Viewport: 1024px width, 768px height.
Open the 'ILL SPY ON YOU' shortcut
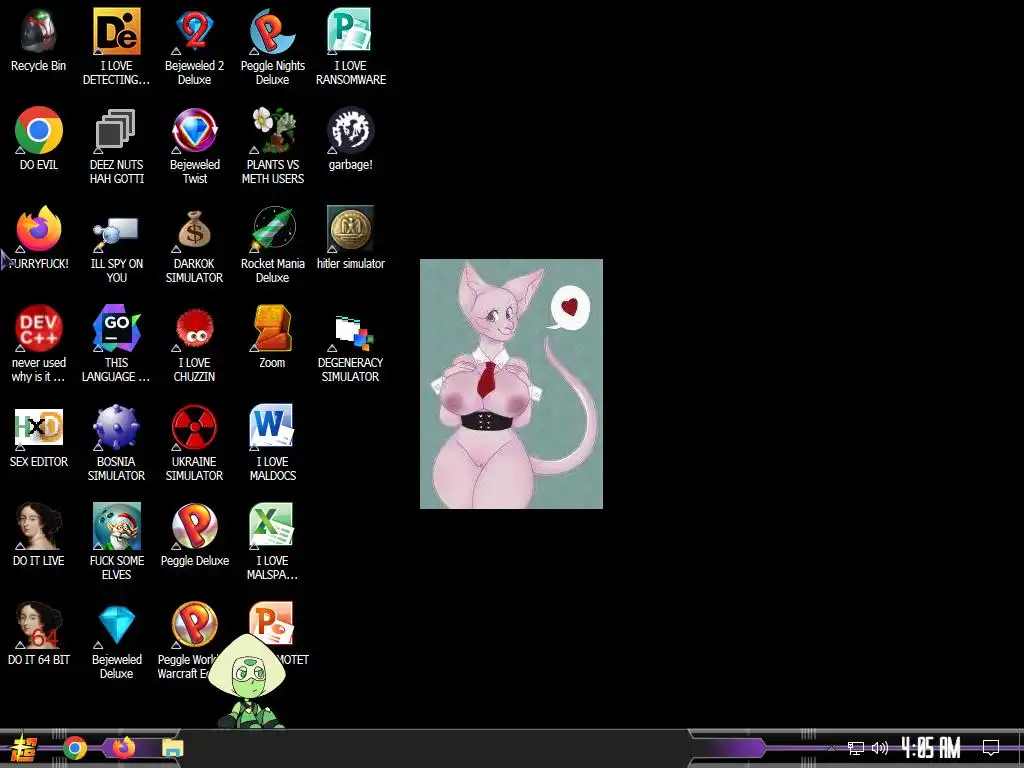coord(116,229)
